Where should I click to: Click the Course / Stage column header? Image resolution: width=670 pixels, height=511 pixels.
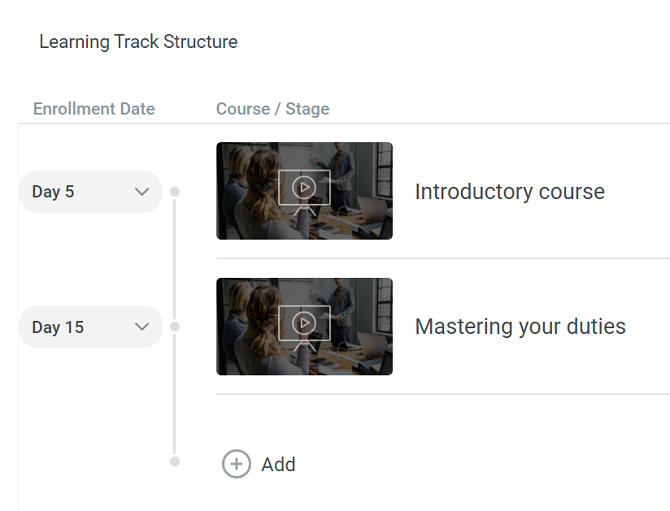(x=273, y=109)
